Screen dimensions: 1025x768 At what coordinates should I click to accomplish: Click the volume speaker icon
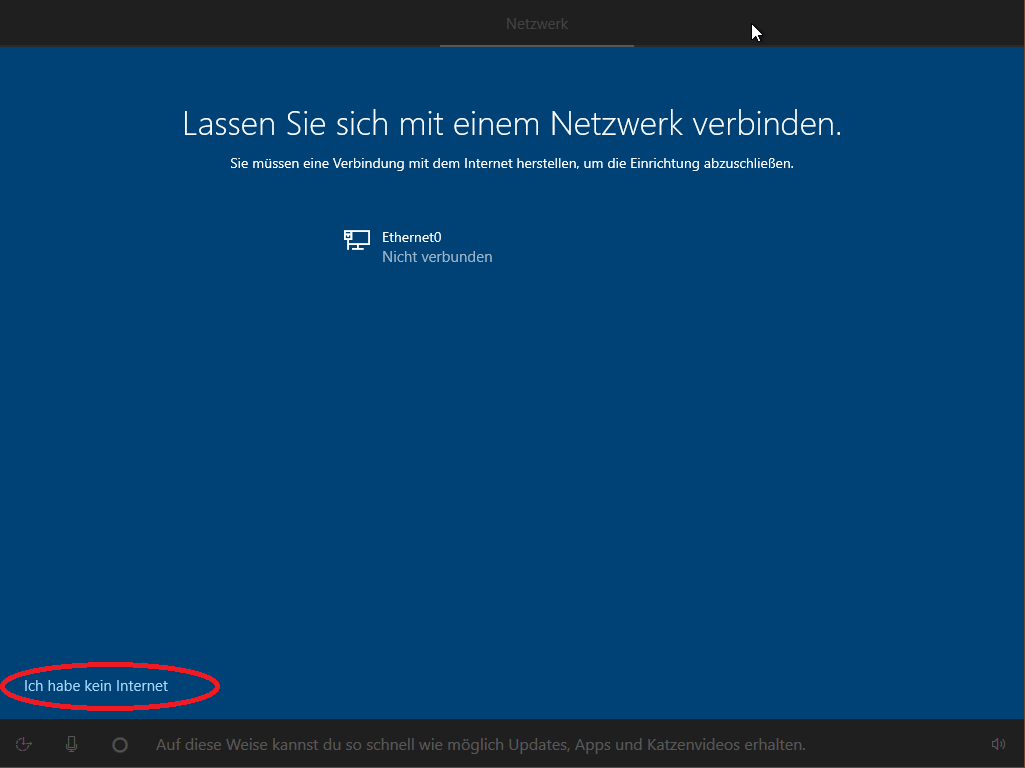998,744
